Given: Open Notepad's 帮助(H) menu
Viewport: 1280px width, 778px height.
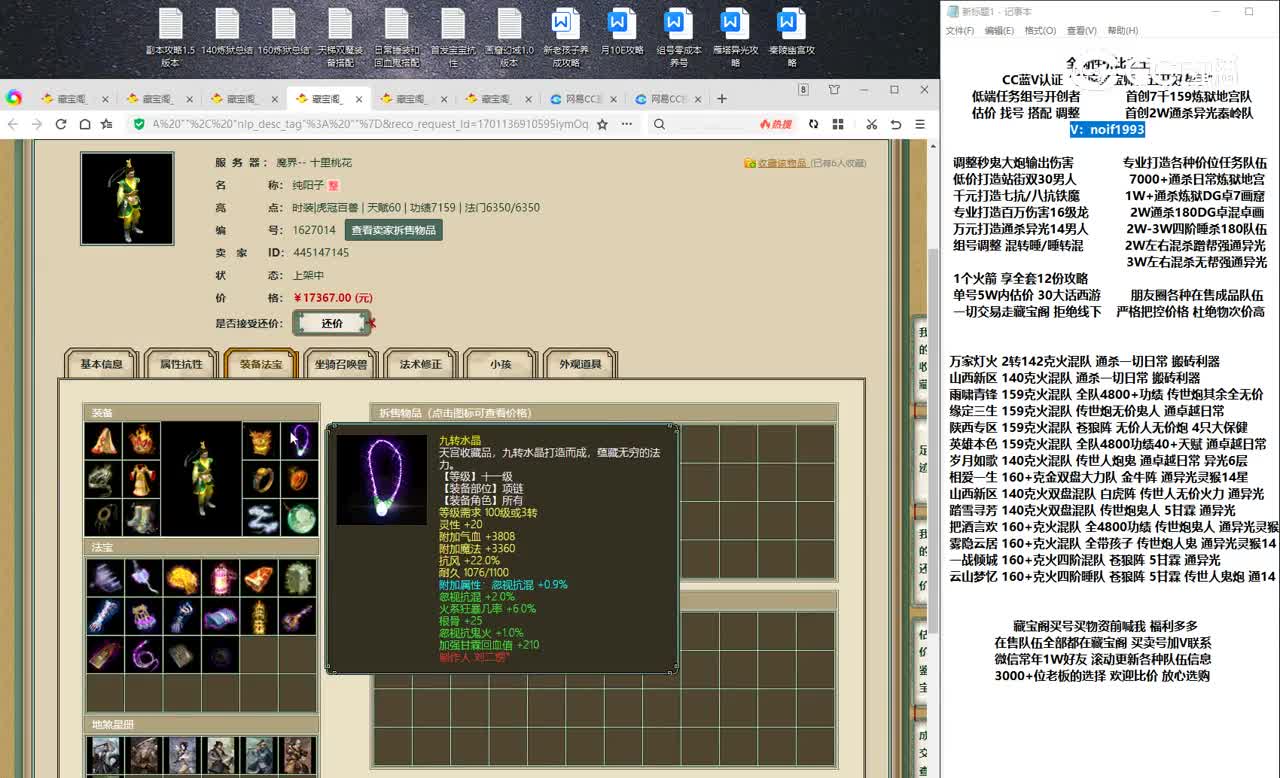Looking at the screenshot, I should [x=1122, y=31].
